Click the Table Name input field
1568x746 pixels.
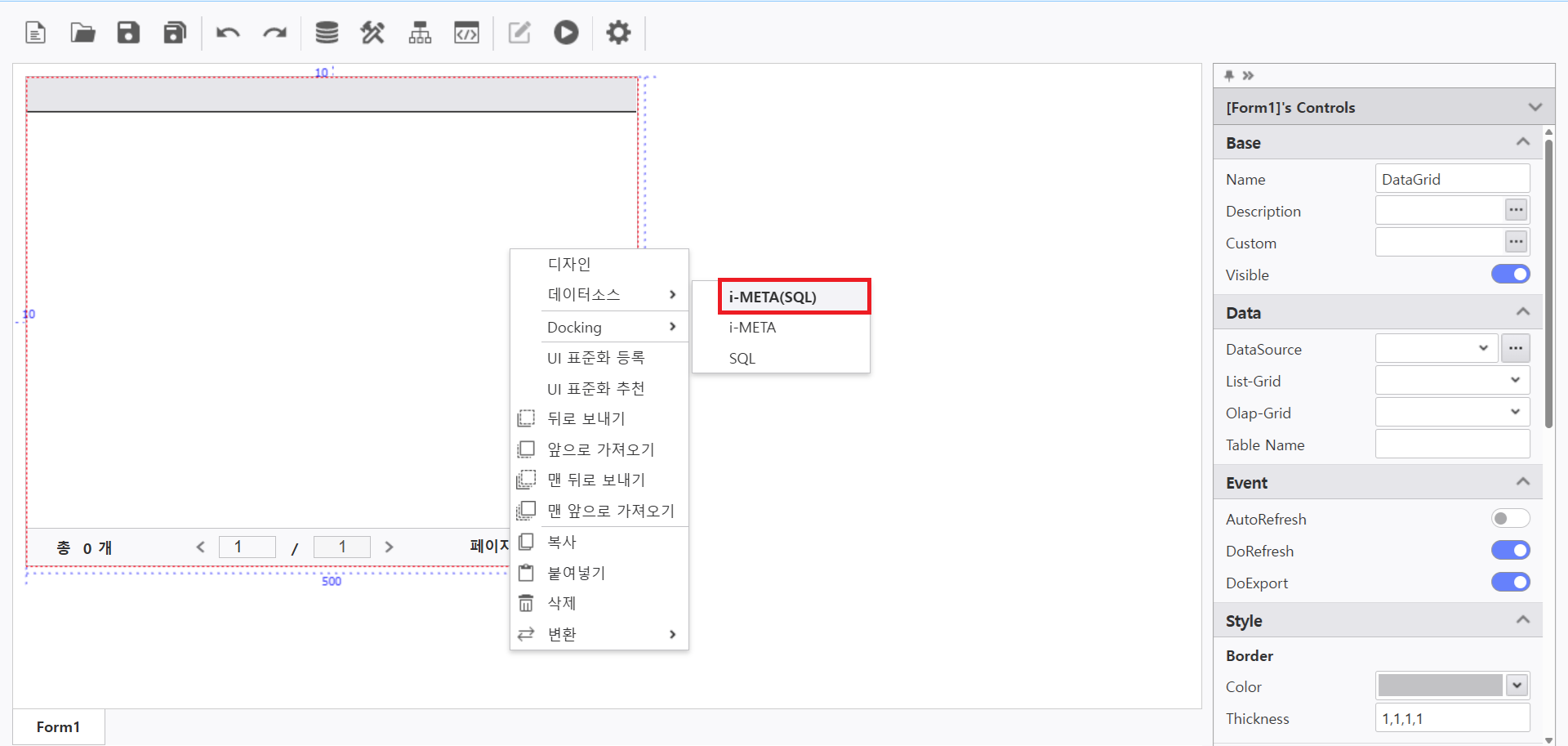(x=1452, y=444)
